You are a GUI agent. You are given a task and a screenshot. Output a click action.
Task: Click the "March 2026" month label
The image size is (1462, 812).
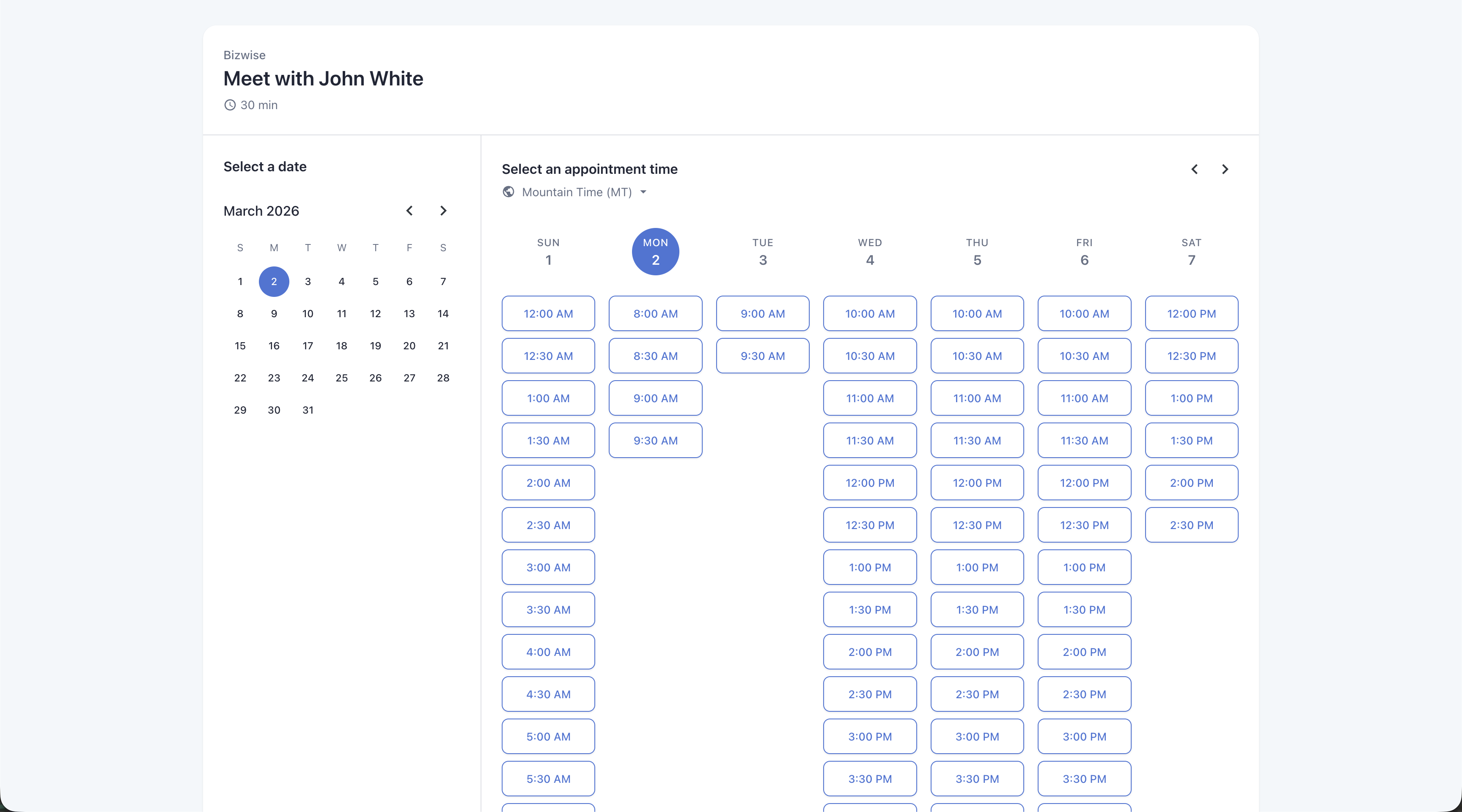tap(261, 211)
